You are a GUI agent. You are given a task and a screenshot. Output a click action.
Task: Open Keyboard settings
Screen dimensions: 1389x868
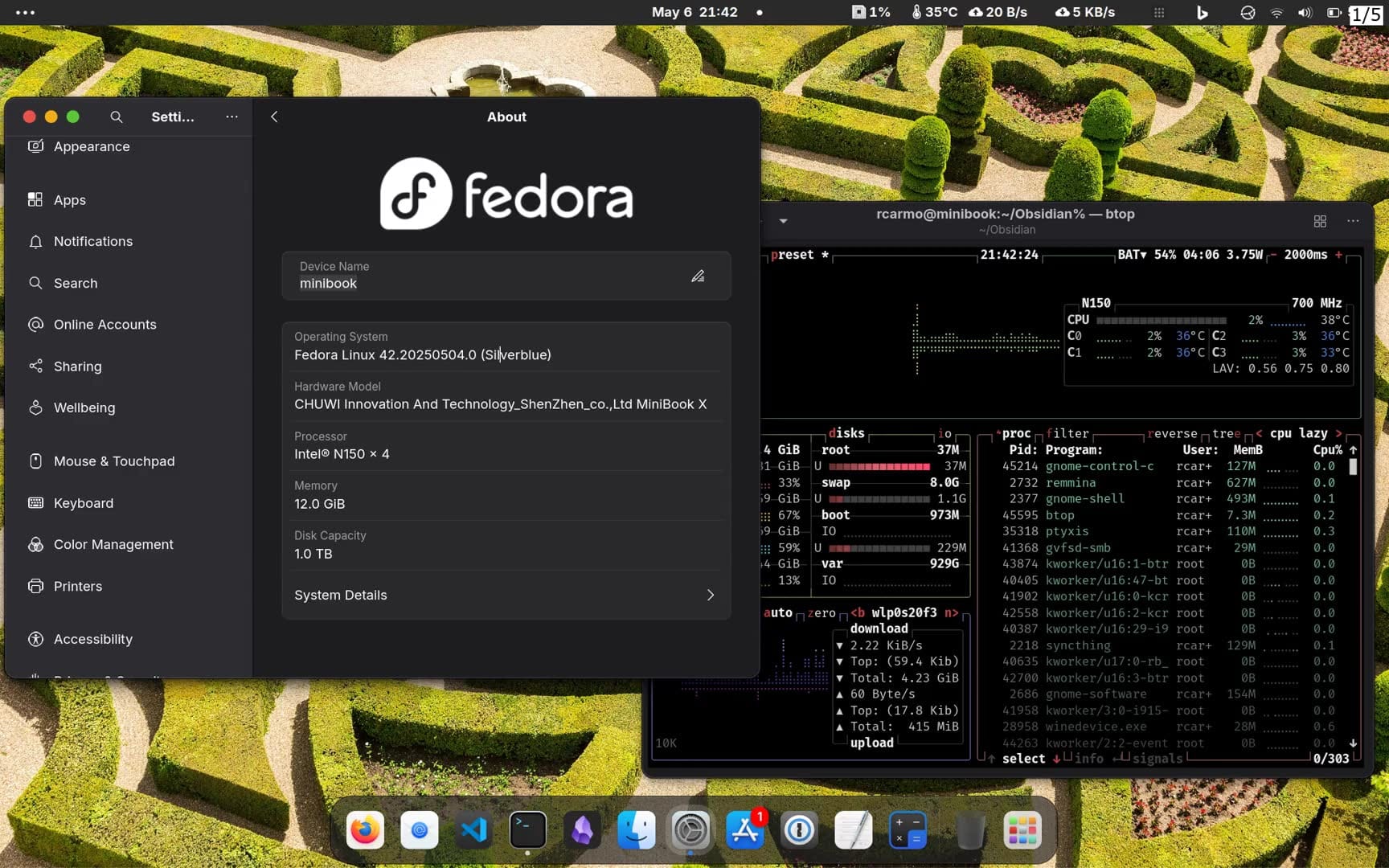(129, 503)
